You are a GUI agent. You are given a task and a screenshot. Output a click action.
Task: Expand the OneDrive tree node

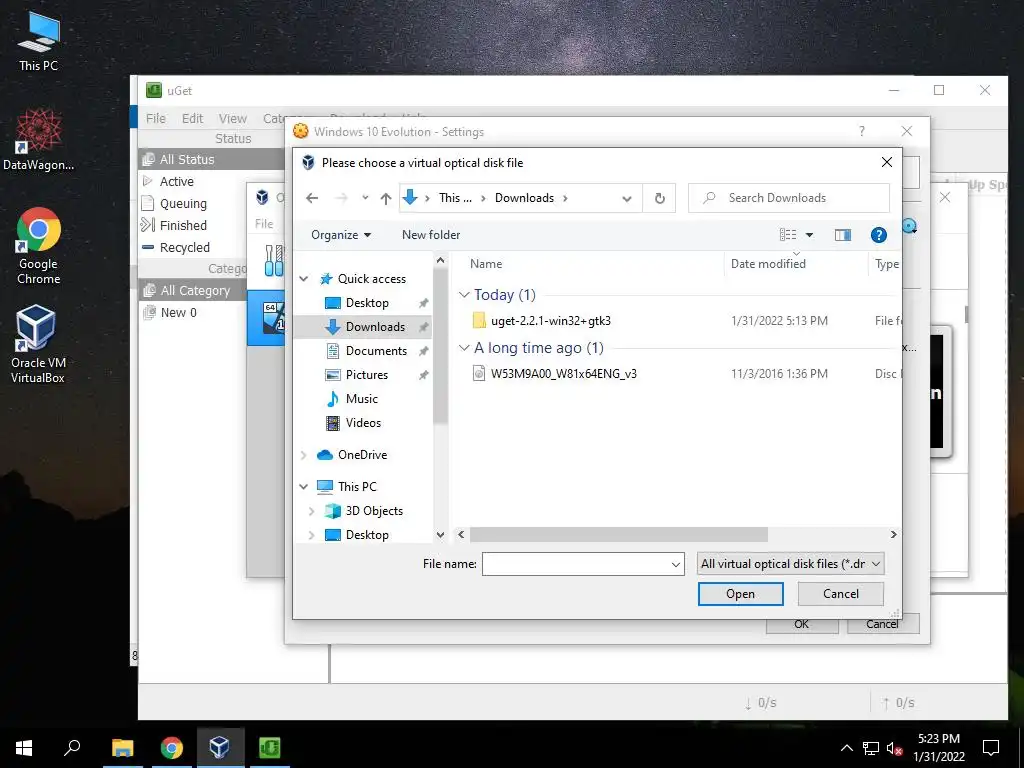point(304,455)
